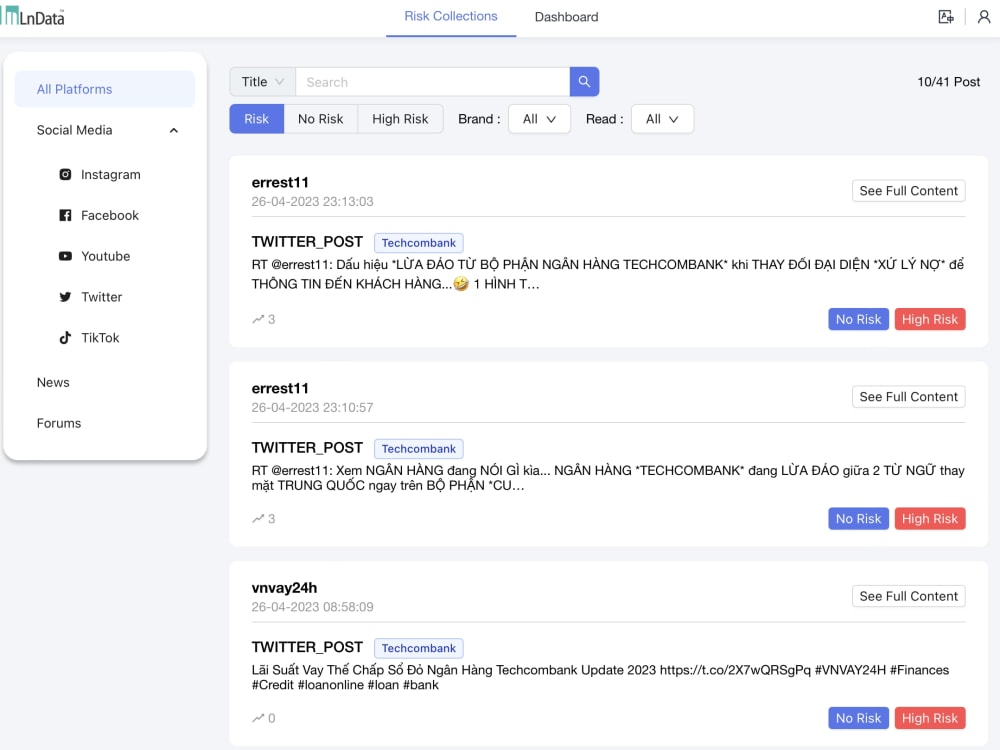Click the TikTok label in sidebar
Viewport: 1000px width, 750px height.
tap(100, 338)
